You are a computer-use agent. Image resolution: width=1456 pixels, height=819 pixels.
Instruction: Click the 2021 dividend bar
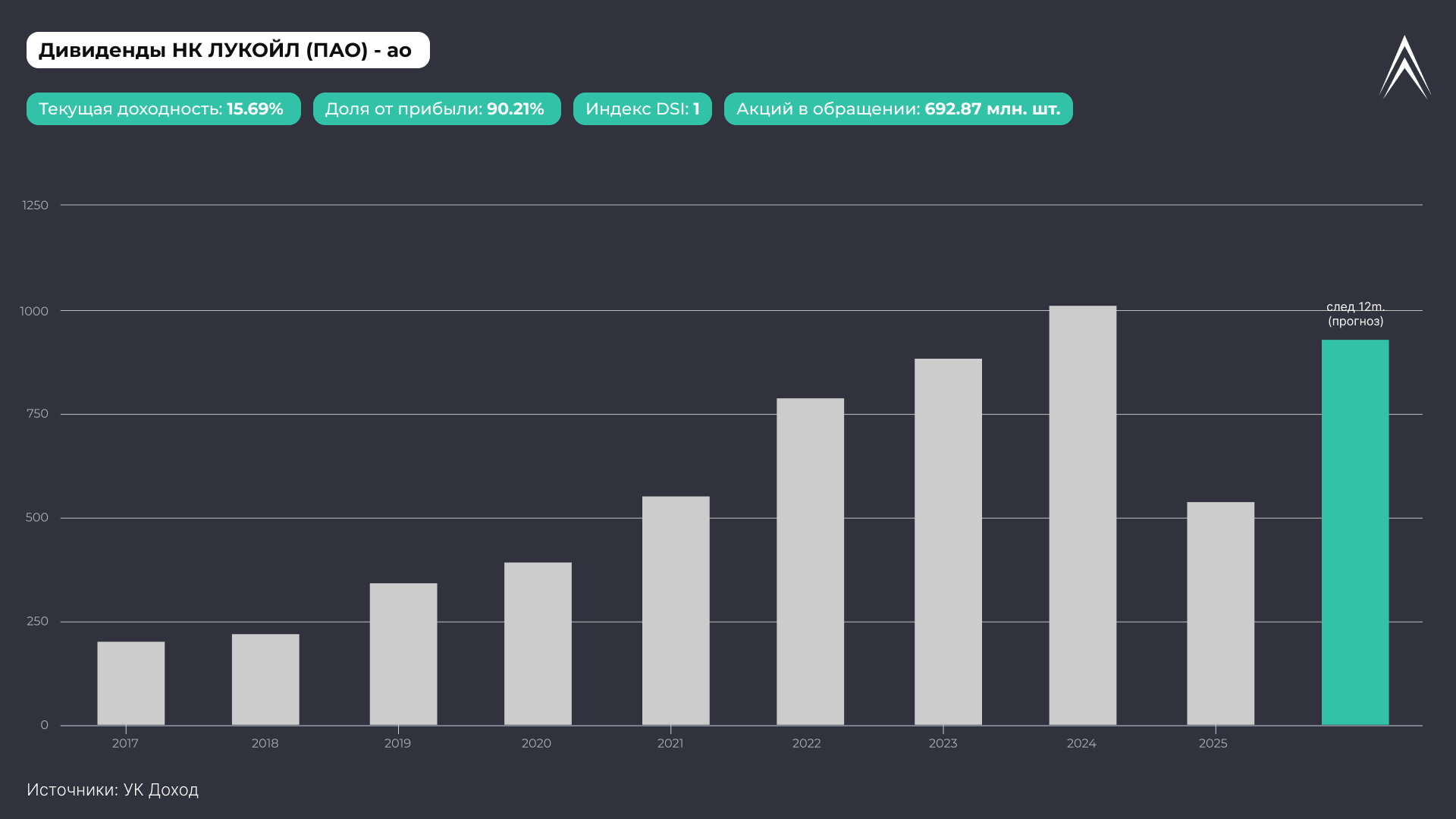pyautogui.click(x=676, y=610)
